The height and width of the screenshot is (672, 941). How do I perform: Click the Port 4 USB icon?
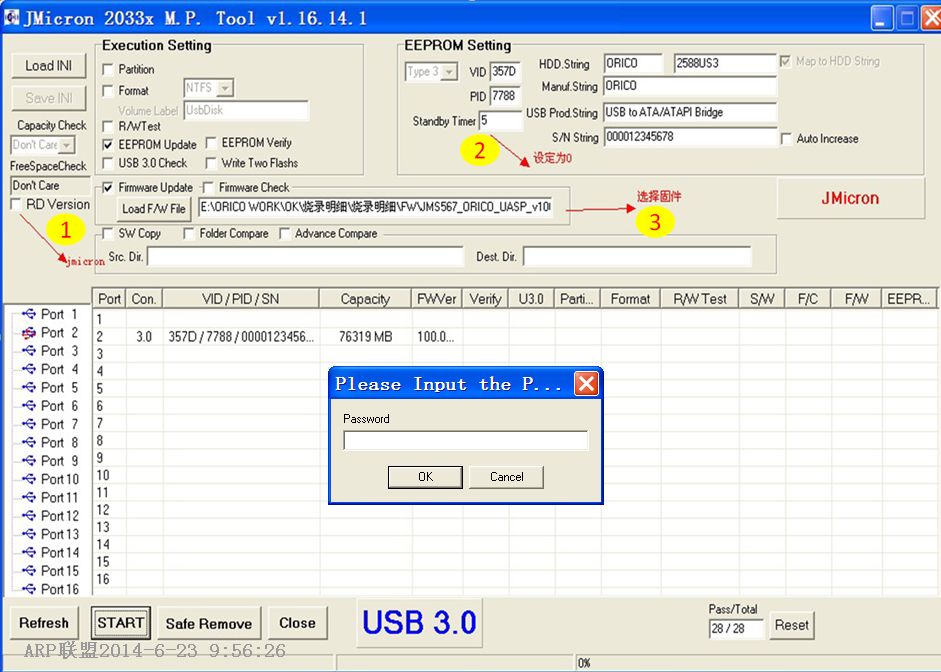[28, 369]
